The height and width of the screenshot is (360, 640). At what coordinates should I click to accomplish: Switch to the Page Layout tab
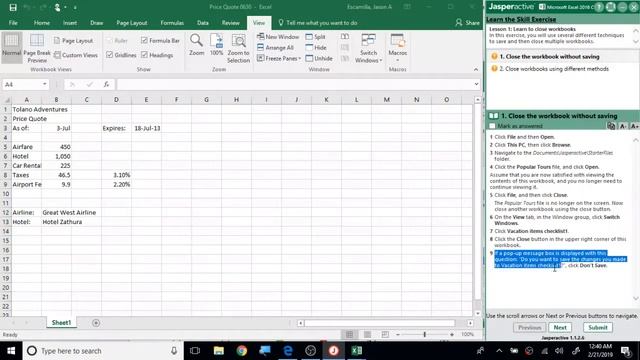point(132,23)
